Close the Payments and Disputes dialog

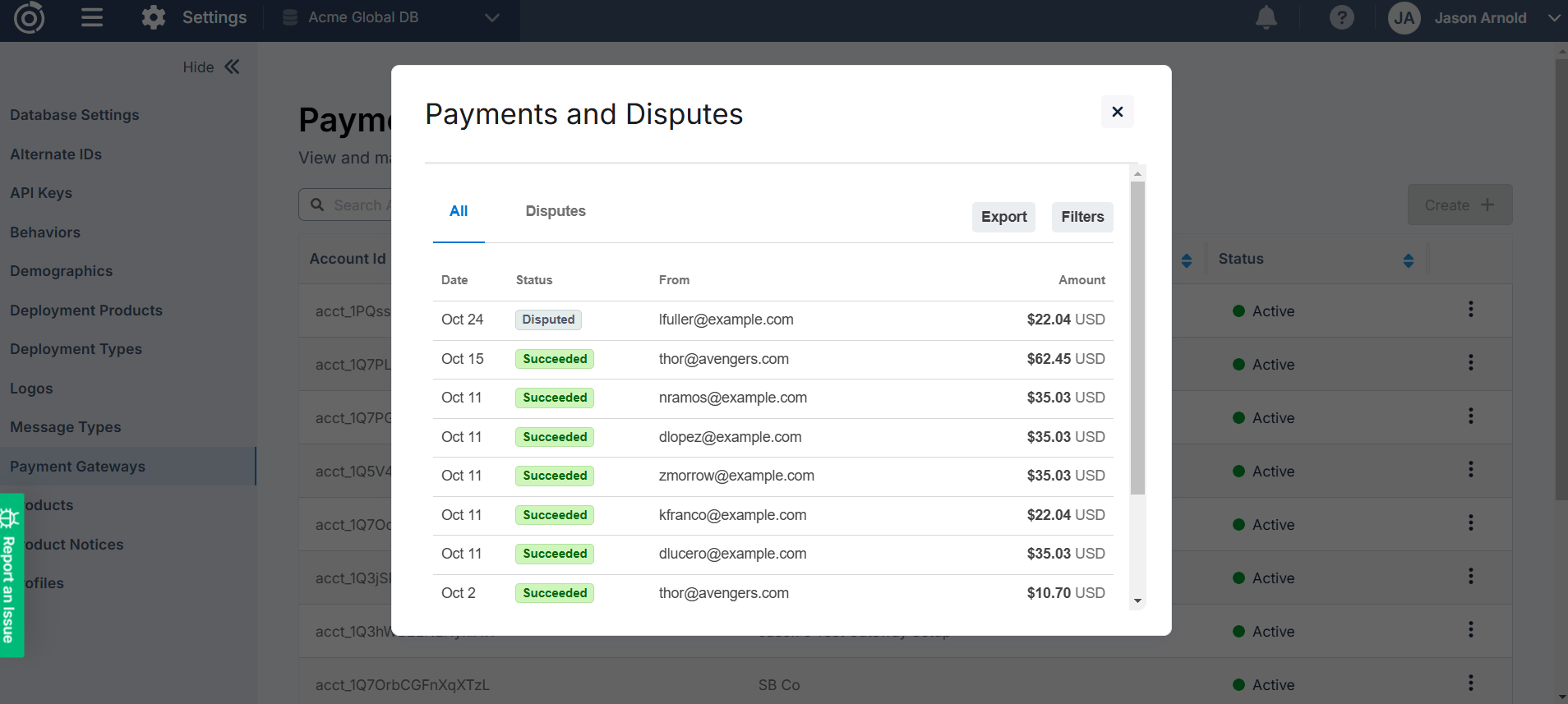pos(1117,112)
